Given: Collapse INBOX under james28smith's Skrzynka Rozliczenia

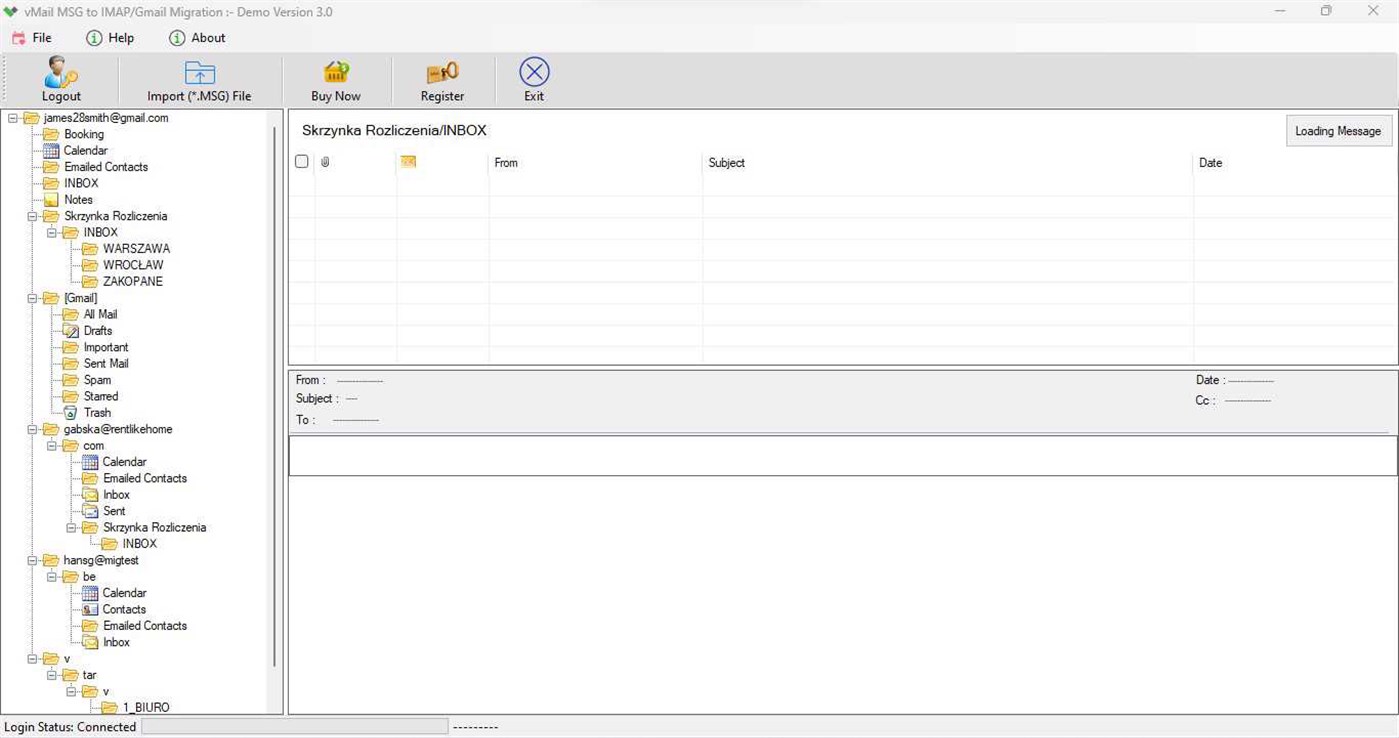Looking at the screenshot, I should click(52, 233).
